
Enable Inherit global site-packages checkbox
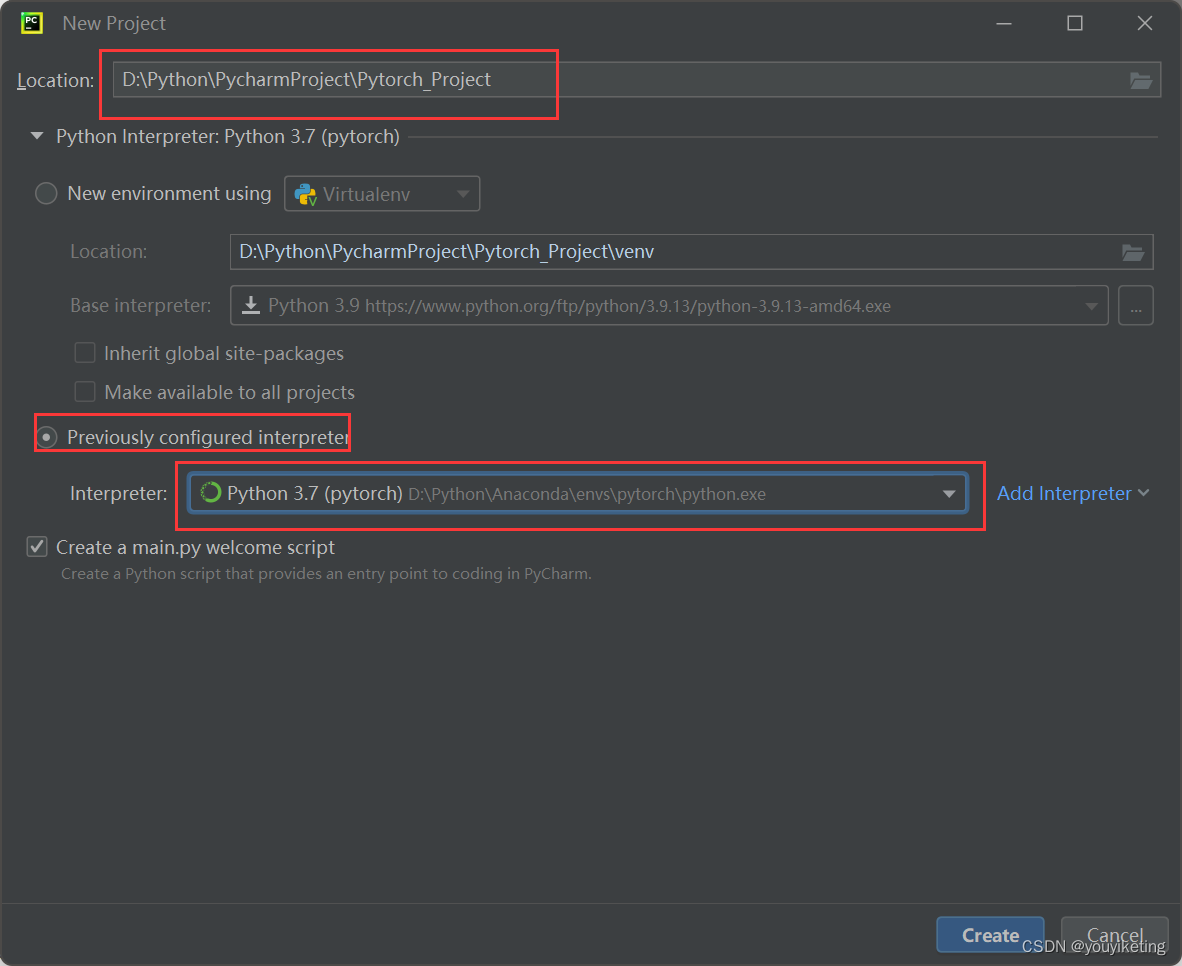[x=85, y=353]
